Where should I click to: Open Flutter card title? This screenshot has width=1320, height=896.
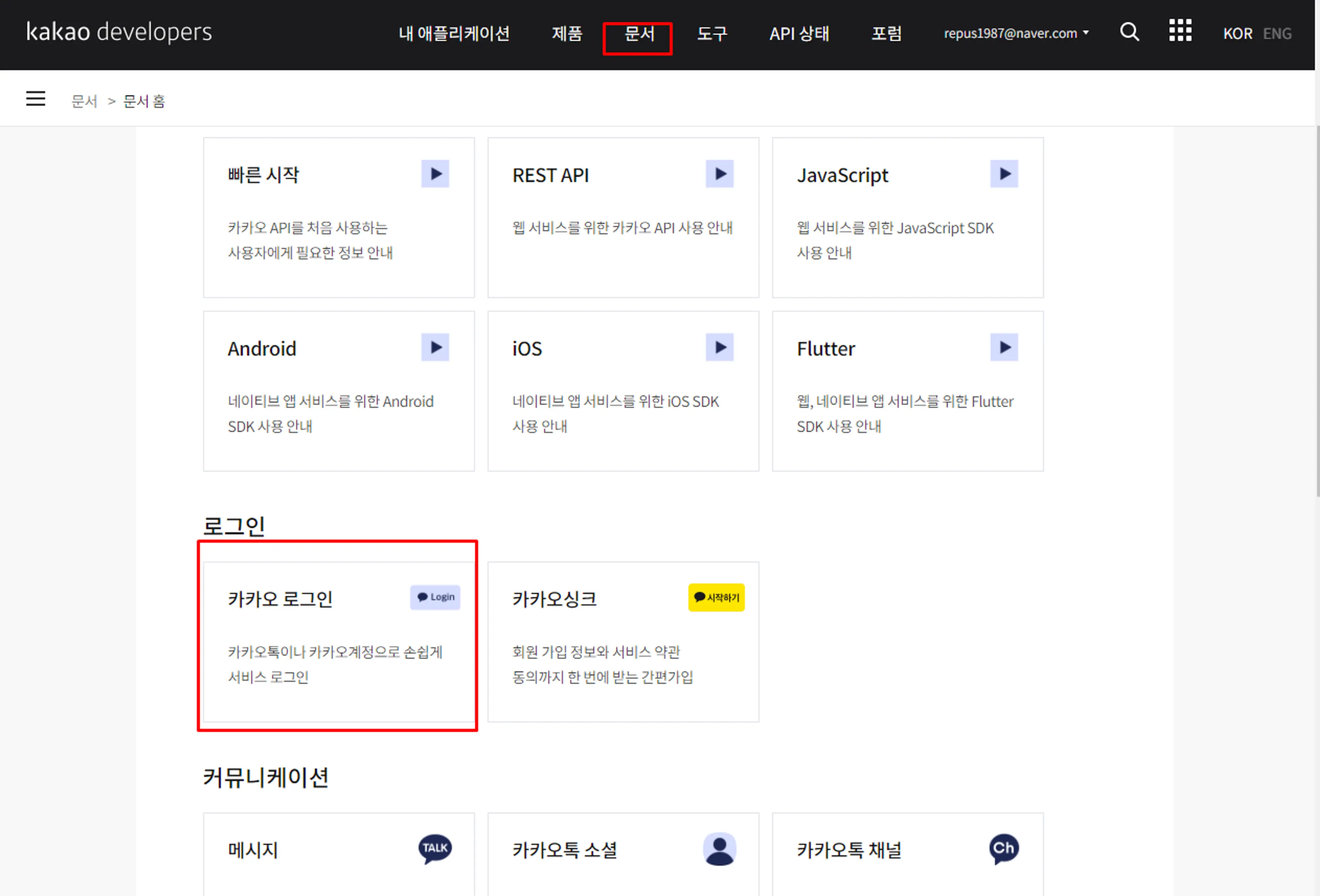click(x=826, y=349)
